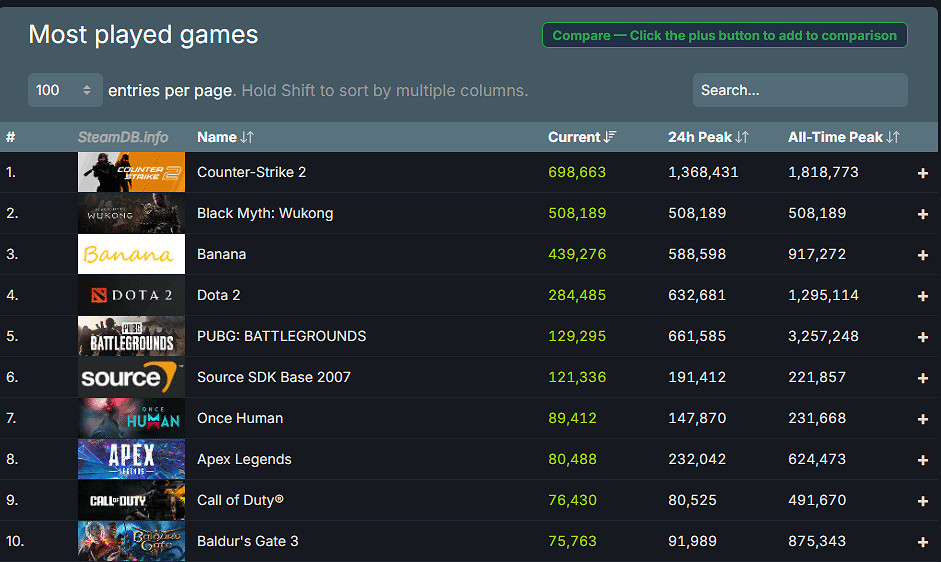Click plus icon for Source SDK Base 2007
The height and width of the screenshot is (562, 941).
(922, 378)
